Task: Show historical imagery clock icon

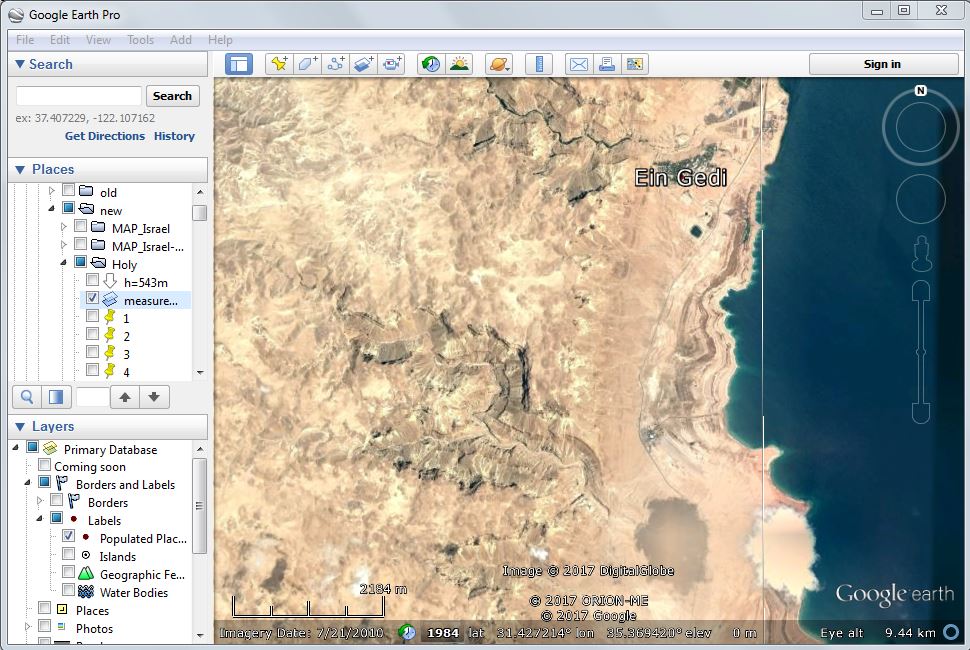Action: (x=430, y=64)
